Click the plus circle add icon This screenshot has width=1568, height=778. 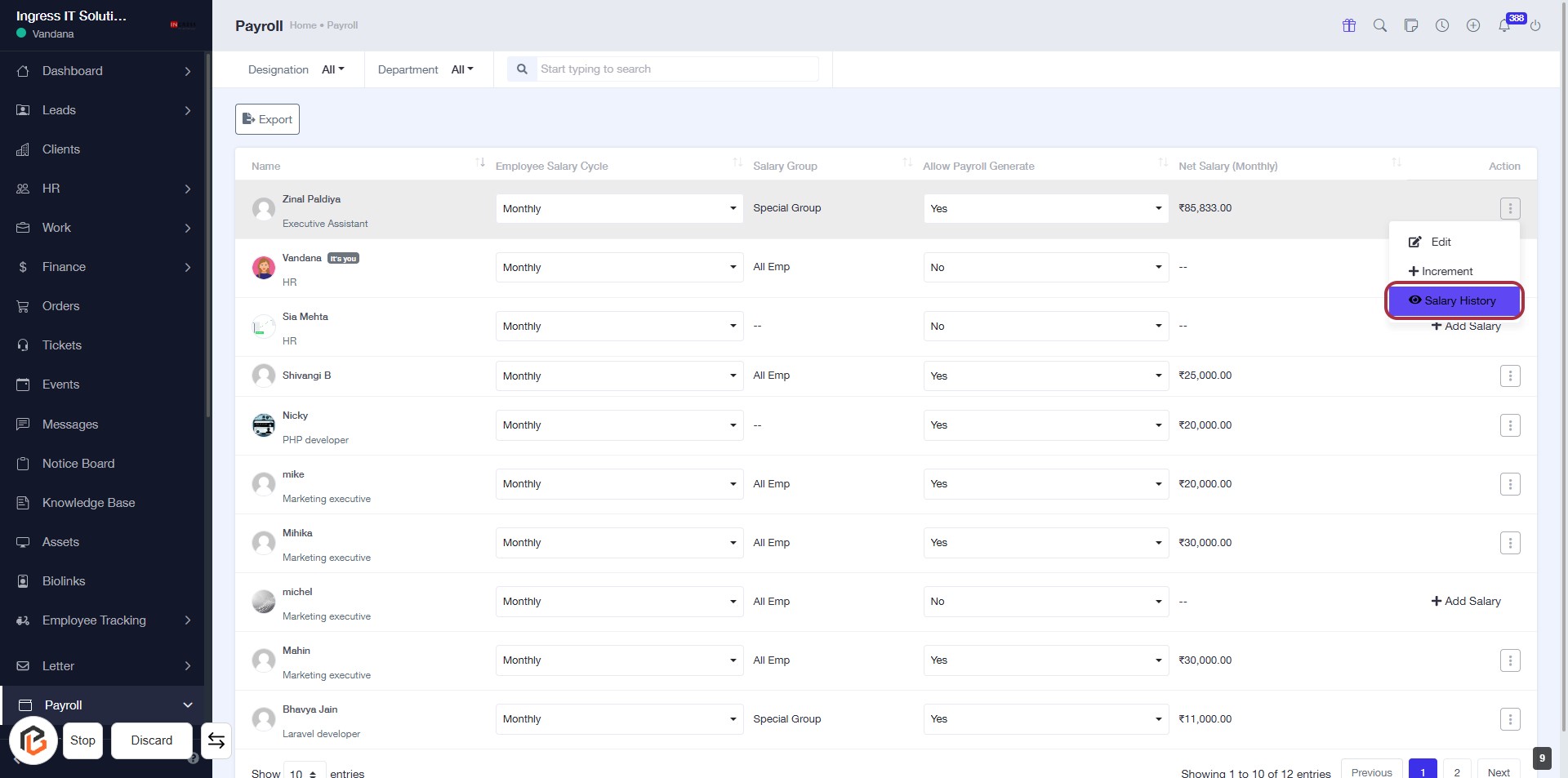(1473, 25)
